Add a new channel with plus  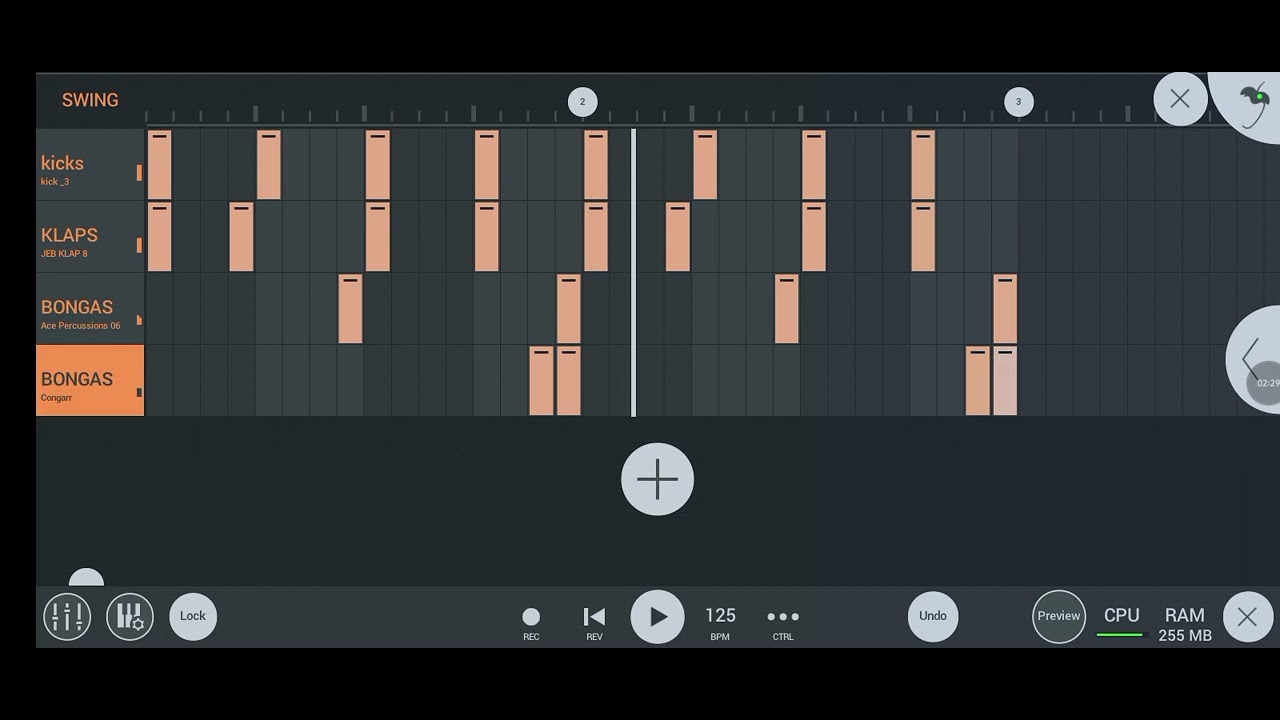tap(657, 479)
